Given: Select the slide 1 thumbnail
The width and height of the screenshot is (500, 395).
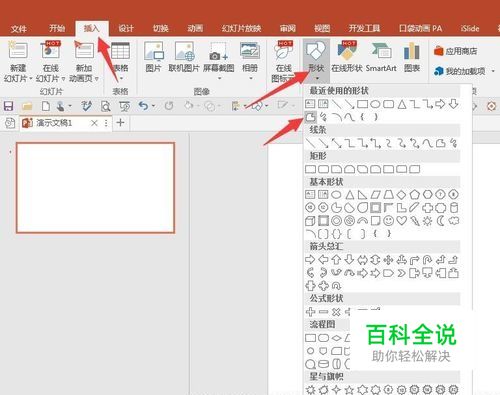Looking at the screenshot, I should (95, 188).
